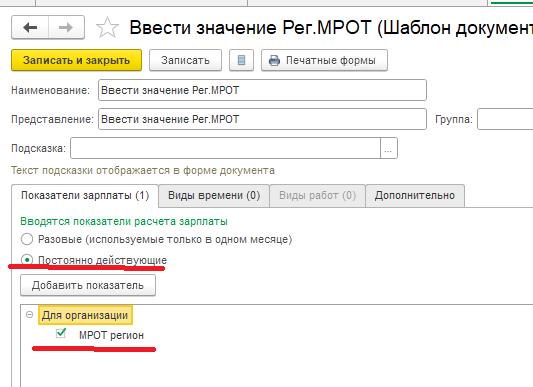
Task: Switch to Показатели зарплаты (1) tab
Action: click(85, 196)
